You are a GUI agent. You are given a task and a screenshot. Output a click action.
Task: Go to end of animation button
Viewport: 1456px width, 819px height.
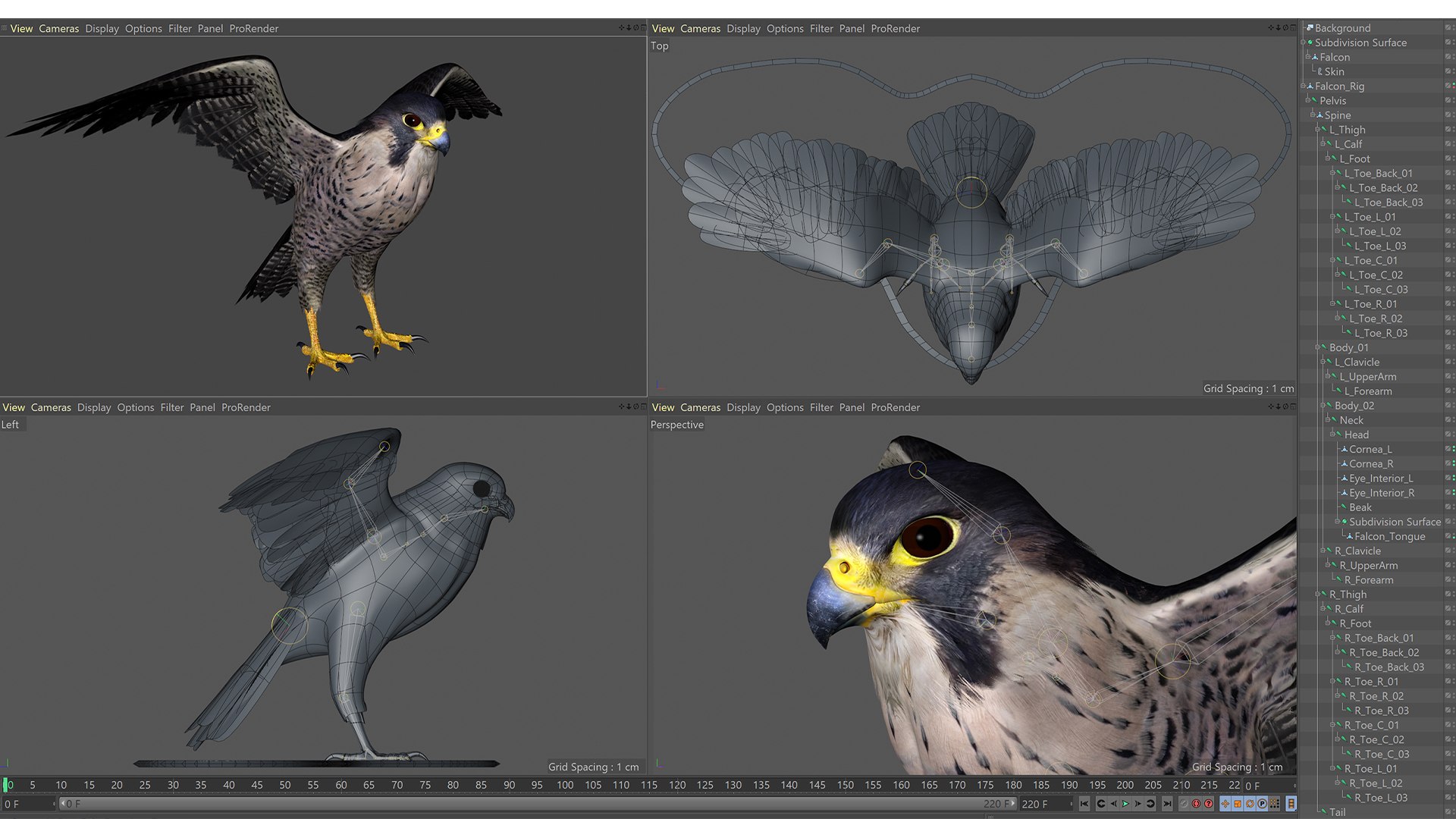click(1167, 804)
